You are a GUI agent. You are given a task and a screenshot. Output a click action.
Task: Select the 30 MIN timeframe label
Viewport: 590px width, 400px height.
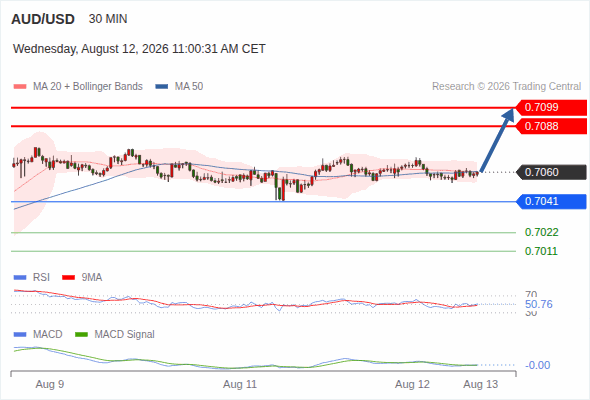(108, 19)
